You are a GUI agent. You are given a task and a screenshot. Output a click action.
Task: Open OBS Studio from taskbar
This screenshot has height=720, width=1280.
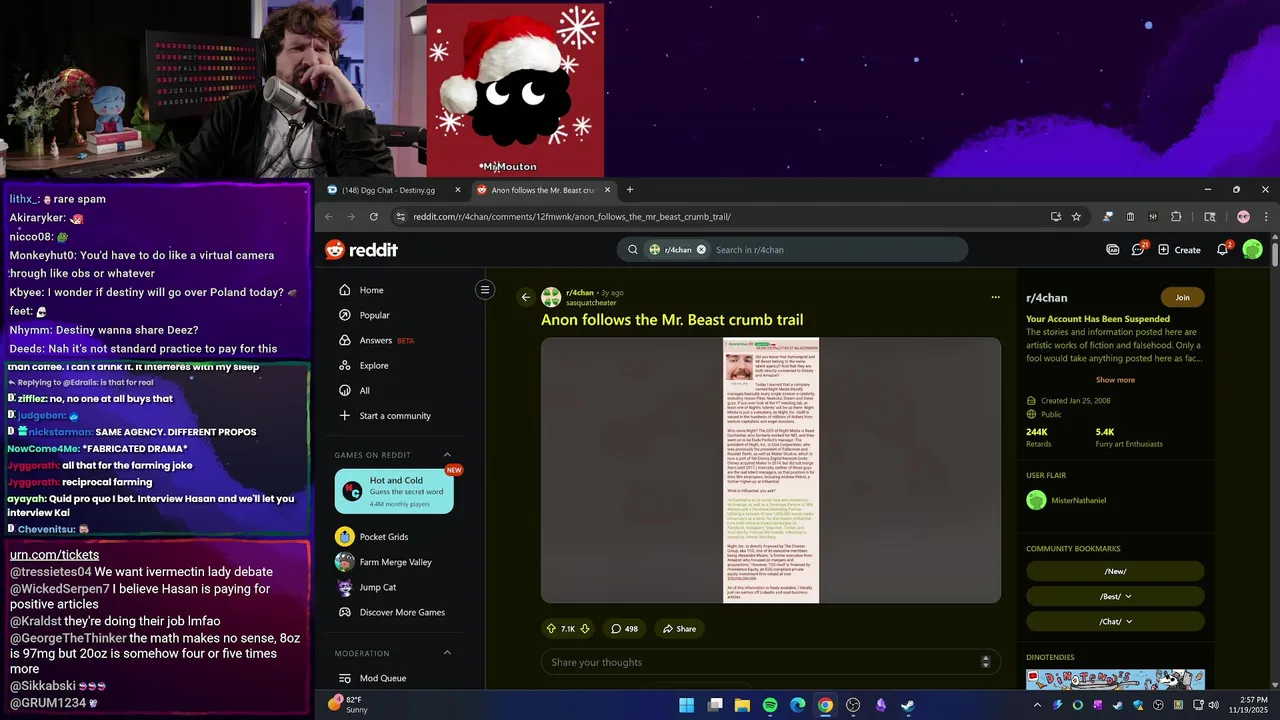853,705
